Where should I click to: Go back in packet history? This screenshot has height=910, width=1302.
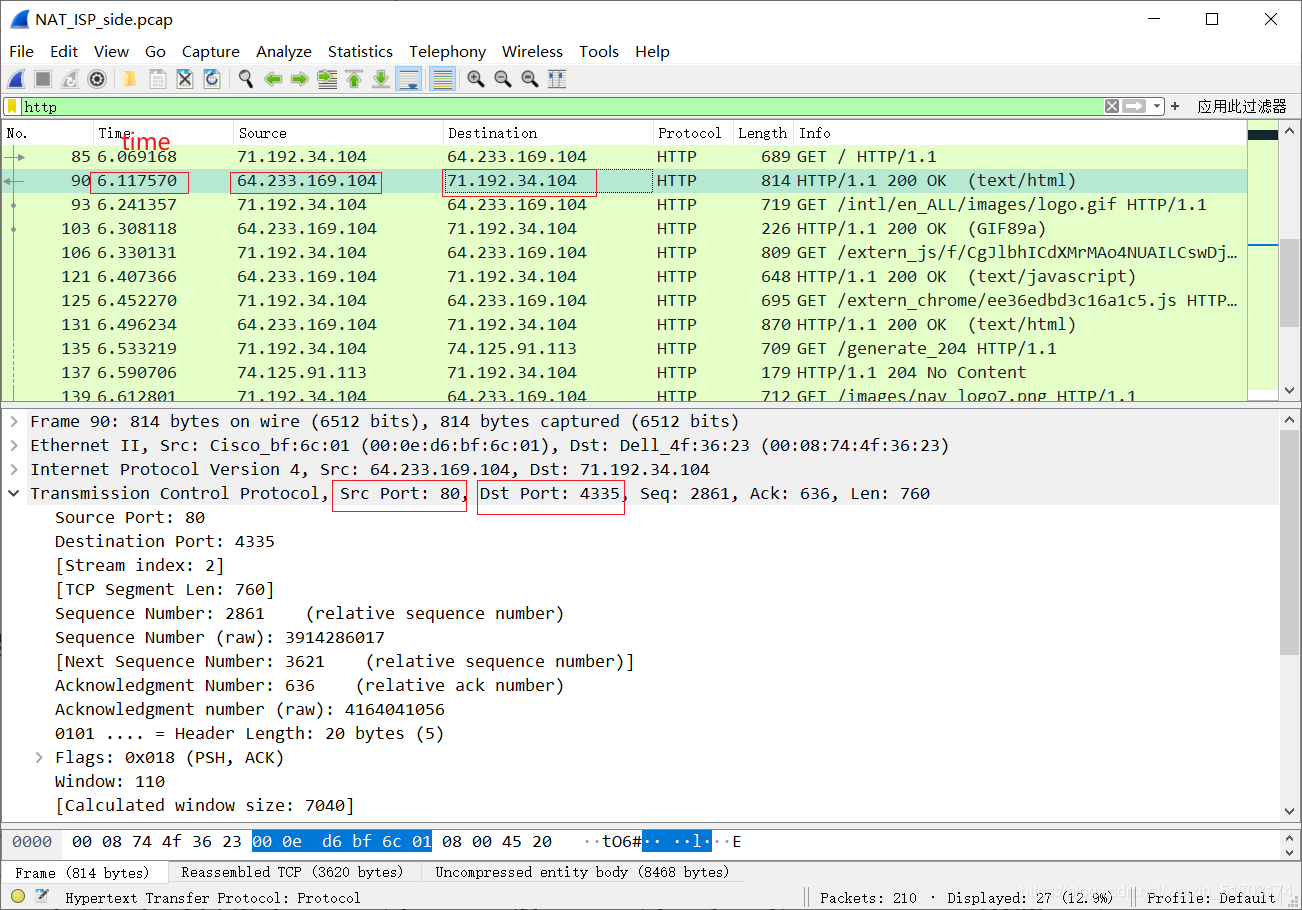tap(272, 79)
